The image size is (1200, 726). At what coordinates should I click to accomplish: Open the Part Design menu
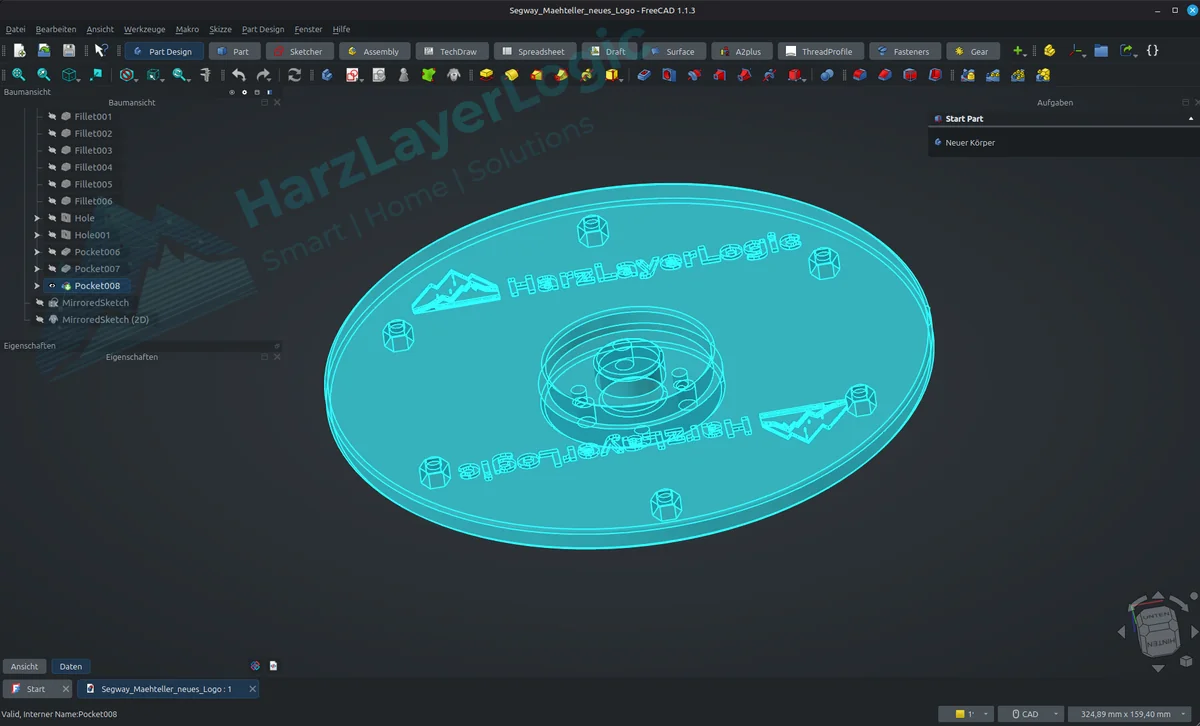click(x=263, y=30)
